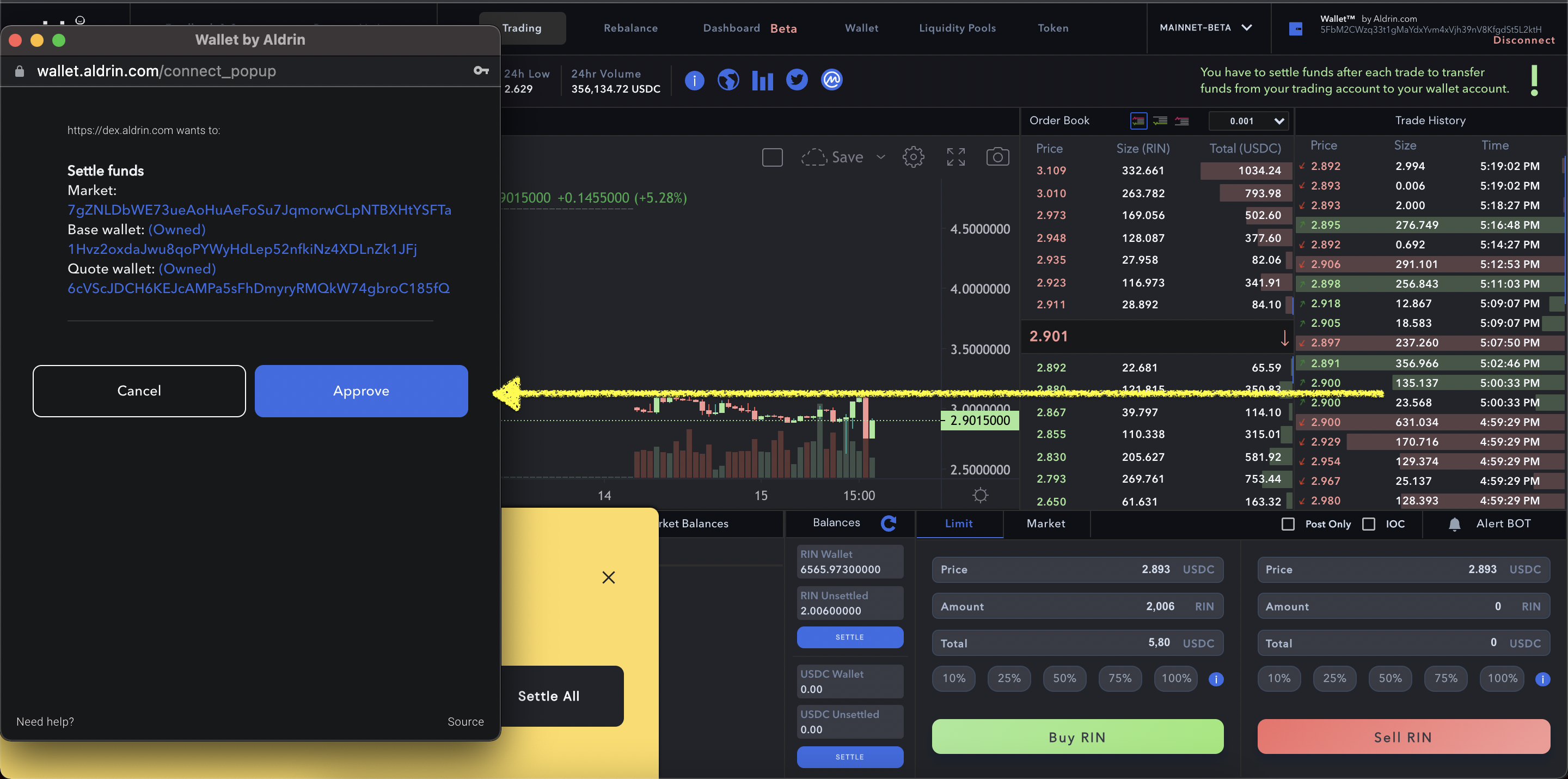Click the info icon beside buy 100%
This screenshot has width=1568, height=779.
1216,679
